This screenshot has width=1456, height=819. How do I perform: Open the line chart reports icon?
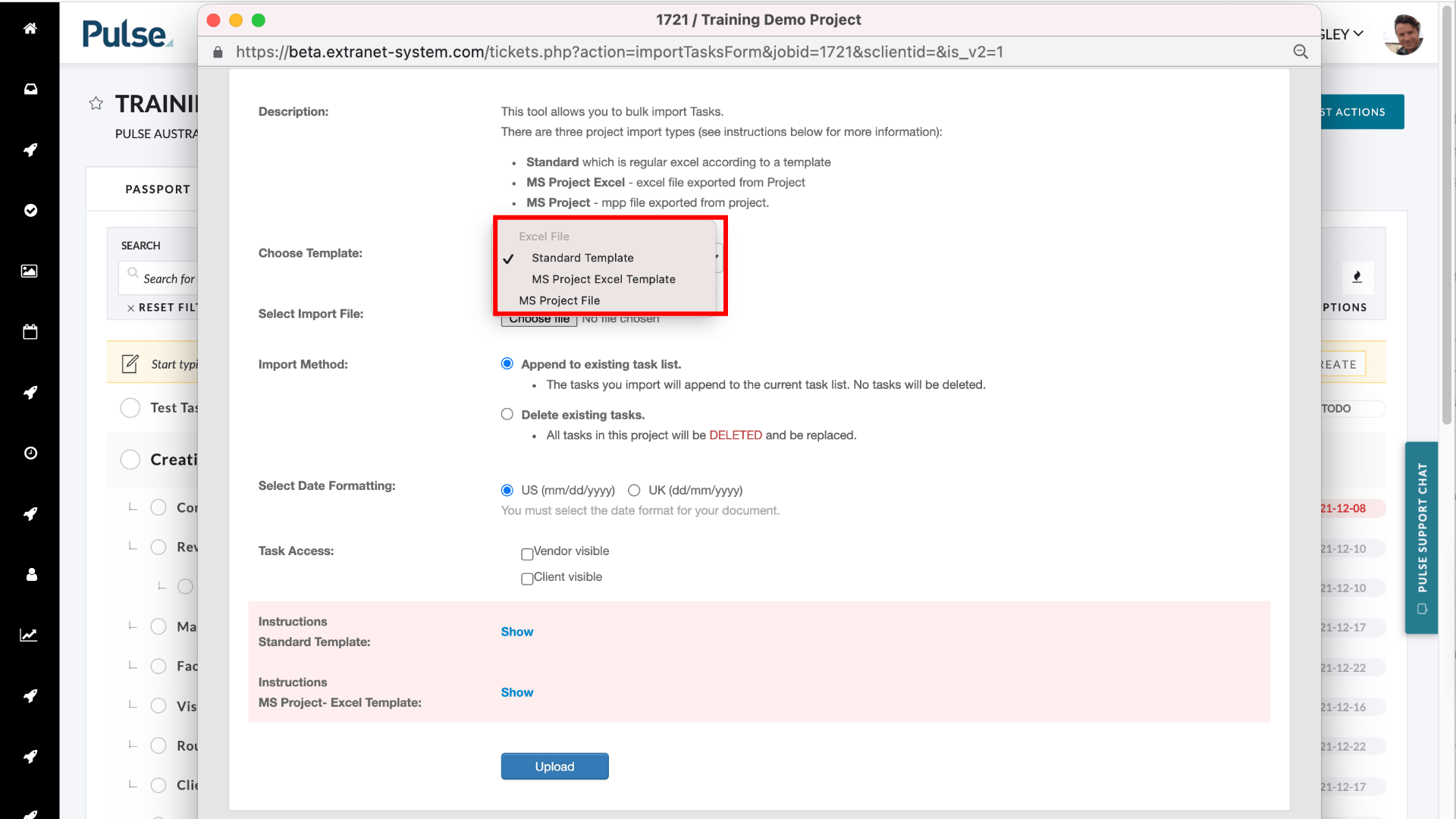pos(29,635)
